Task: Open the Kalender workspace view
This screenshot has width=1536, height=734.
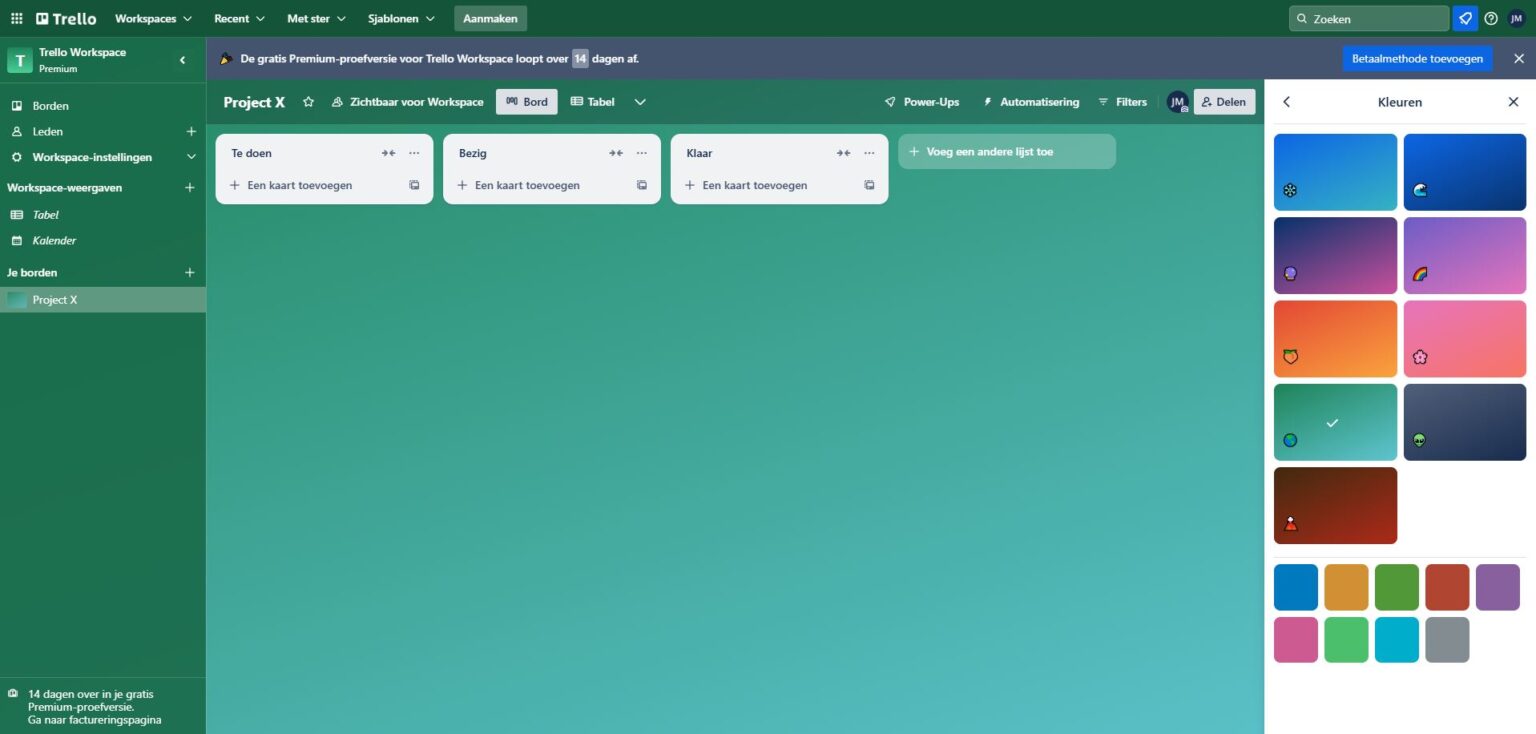Action: pyautogui.click(x=52, y=240)
